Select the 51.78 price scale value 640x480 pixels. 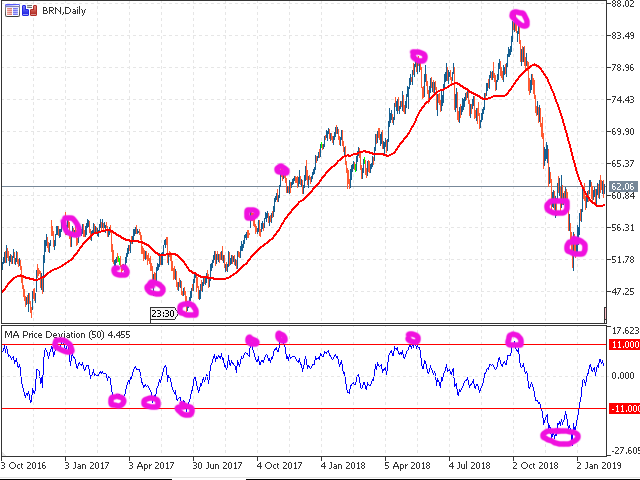coord(623,259)
